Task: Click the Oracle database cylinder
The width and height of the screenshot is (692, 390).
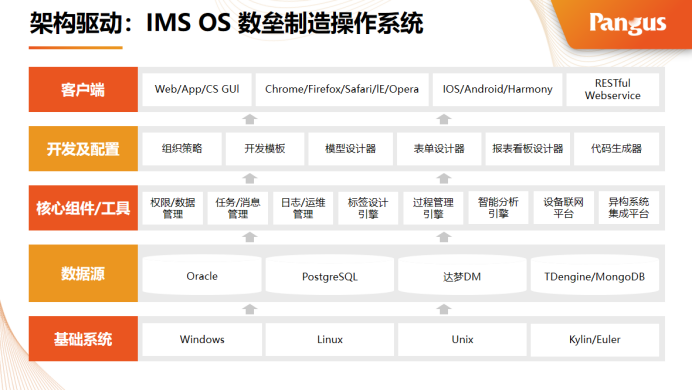Action: coord(202,274)
